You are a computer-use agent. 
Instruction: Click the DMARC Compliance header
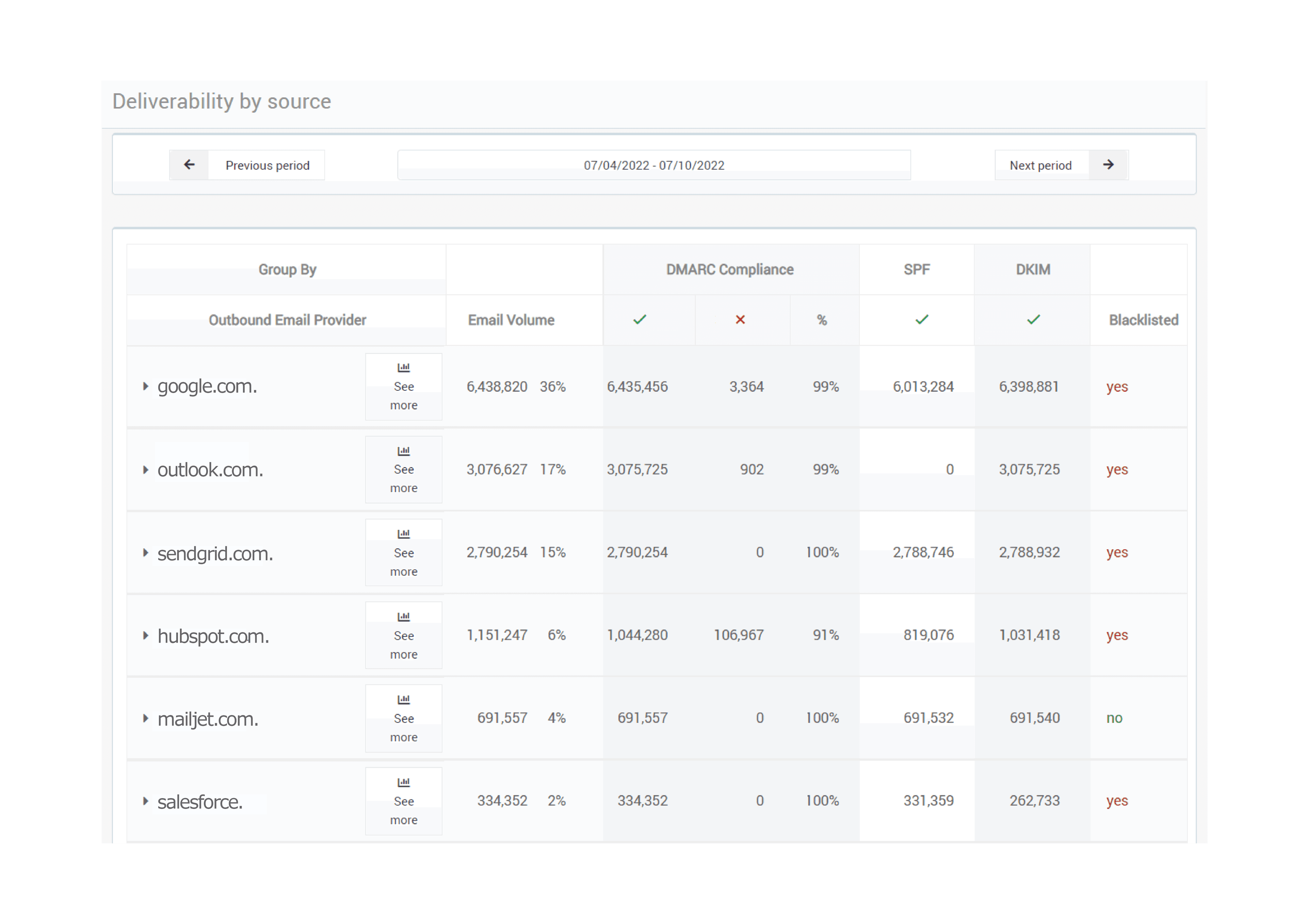click(x=730, y=269)
